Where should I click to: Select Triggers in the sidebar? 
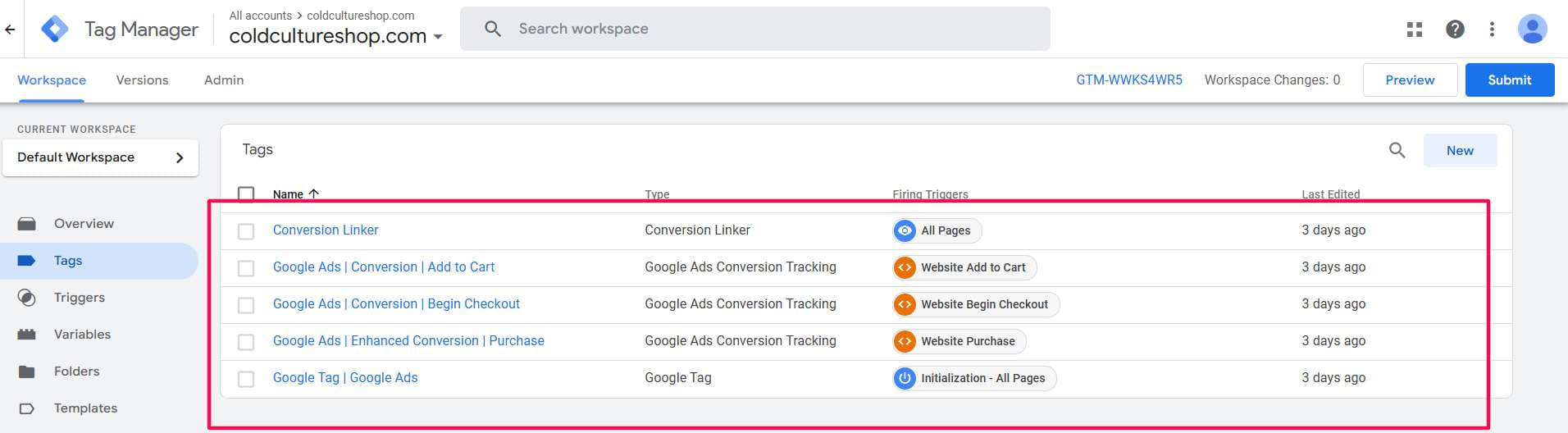[80, 298]
